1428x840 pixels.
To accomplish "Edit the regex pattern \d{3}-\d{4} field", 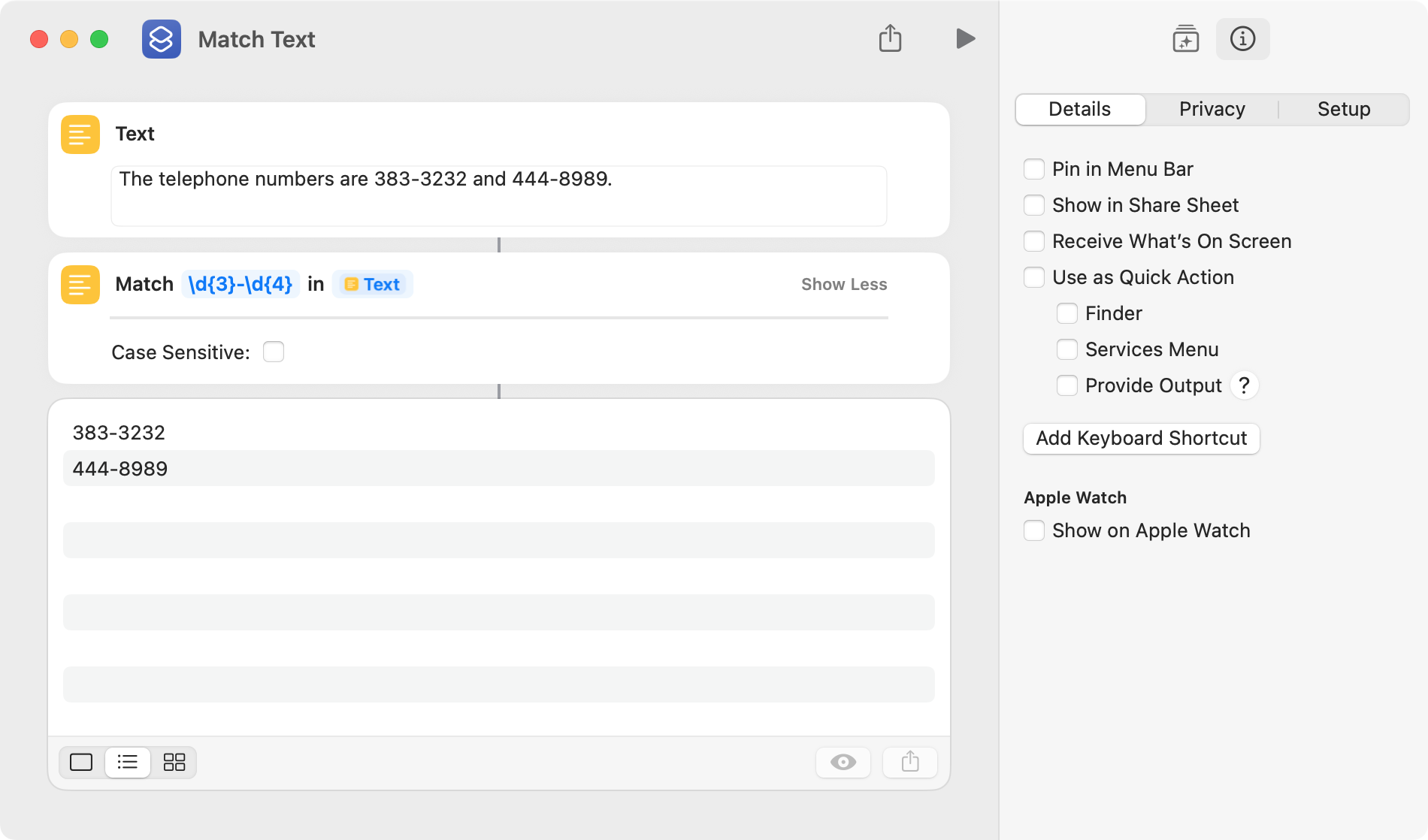I will point(241,284).
